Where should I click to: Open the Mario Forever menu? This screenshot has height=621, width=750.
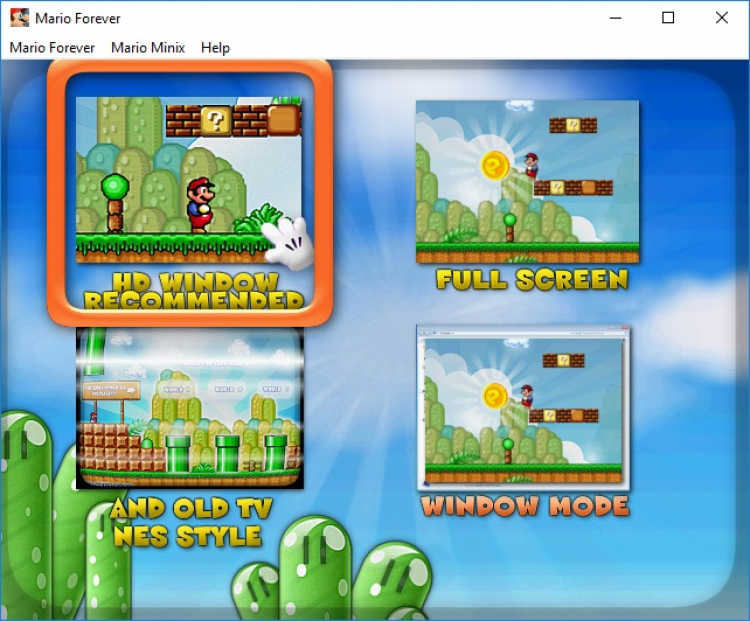click(x=52, y=48)
